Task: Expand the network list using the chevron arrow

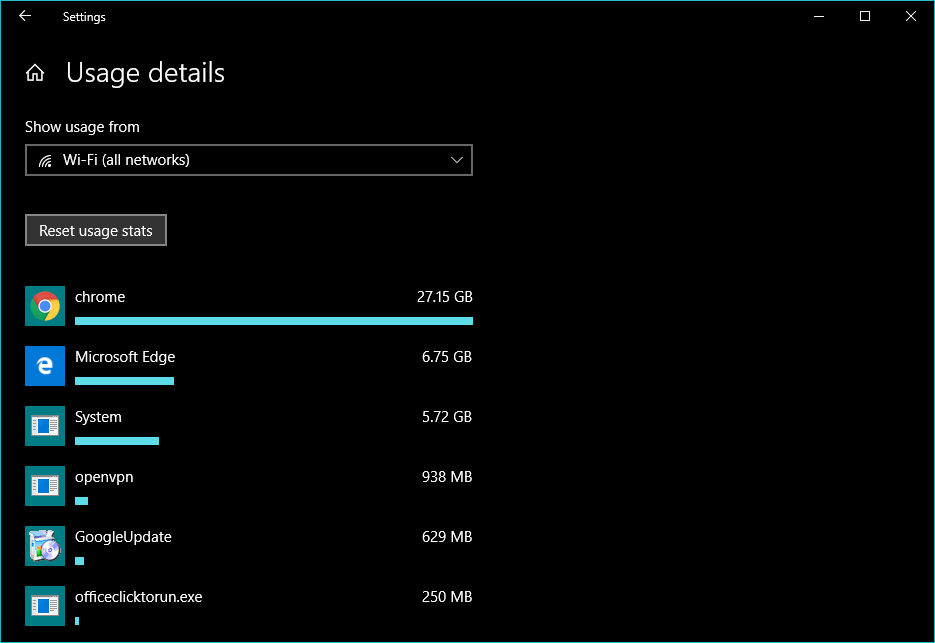Action: click(457, 160)
